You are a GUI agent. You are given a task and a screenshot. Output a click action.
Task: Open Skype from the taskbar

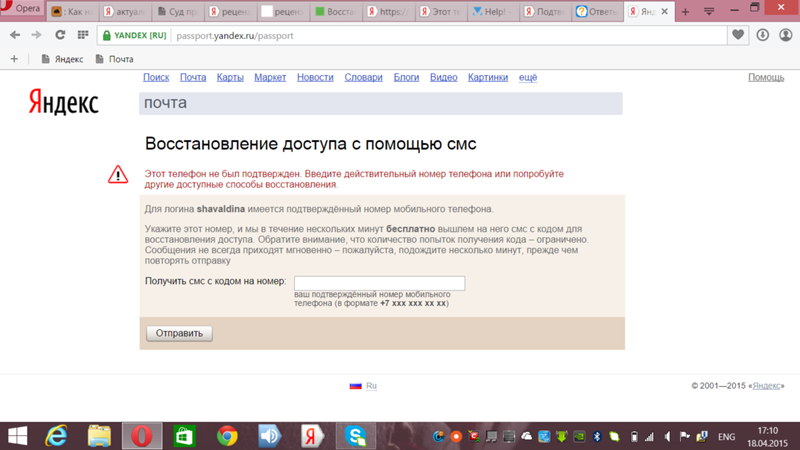coord(355,436)
